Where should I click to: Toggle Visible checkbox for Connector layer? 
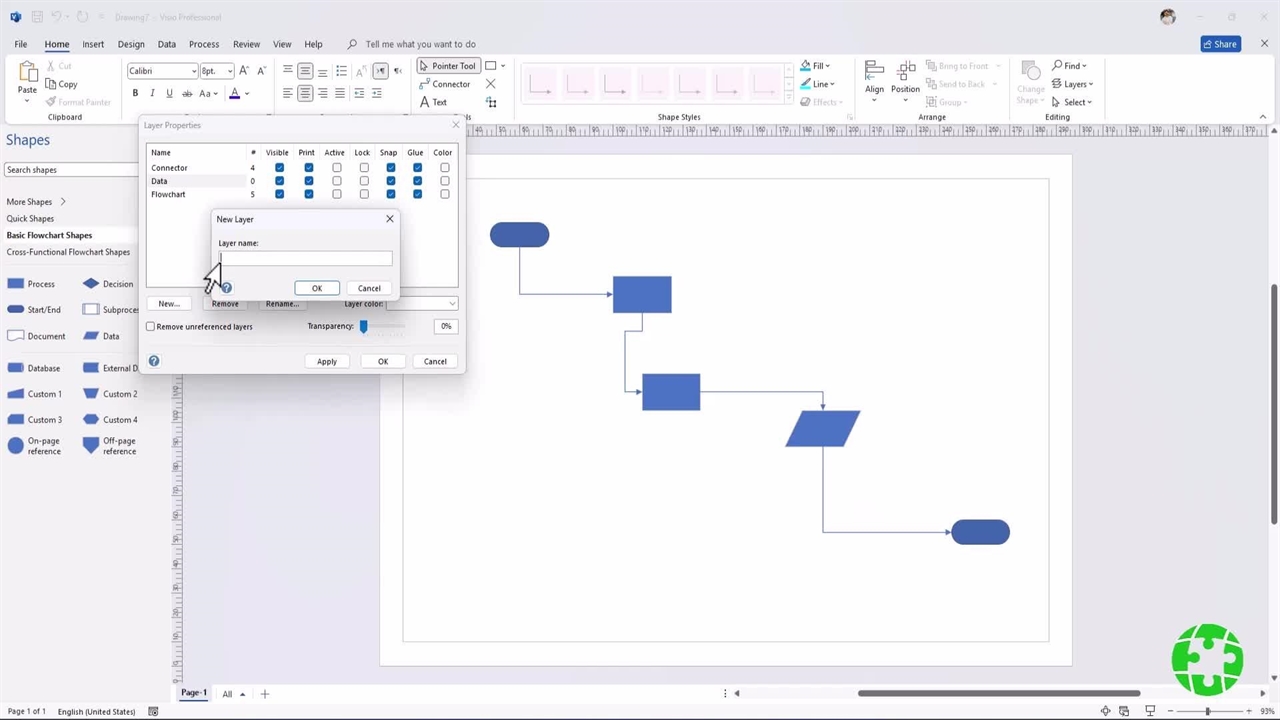coord(279,168)
